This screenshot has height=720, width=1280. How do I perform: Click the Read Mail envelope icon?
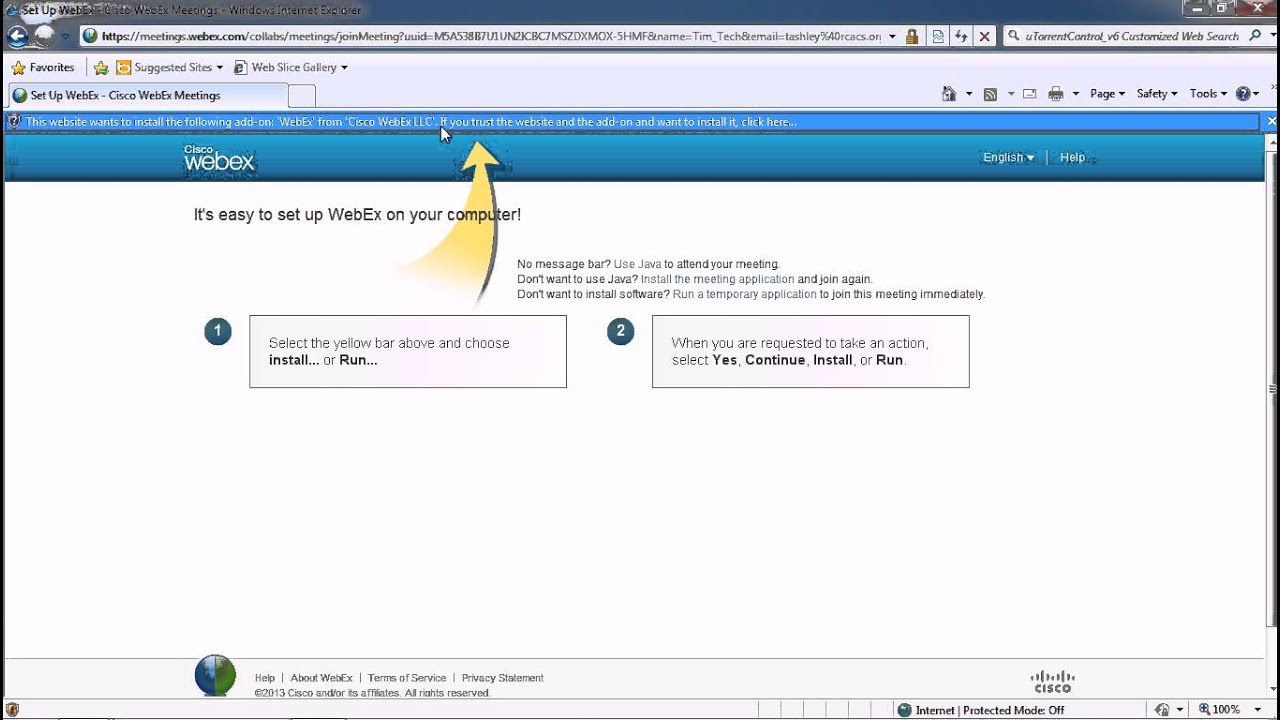(1029, 94)
